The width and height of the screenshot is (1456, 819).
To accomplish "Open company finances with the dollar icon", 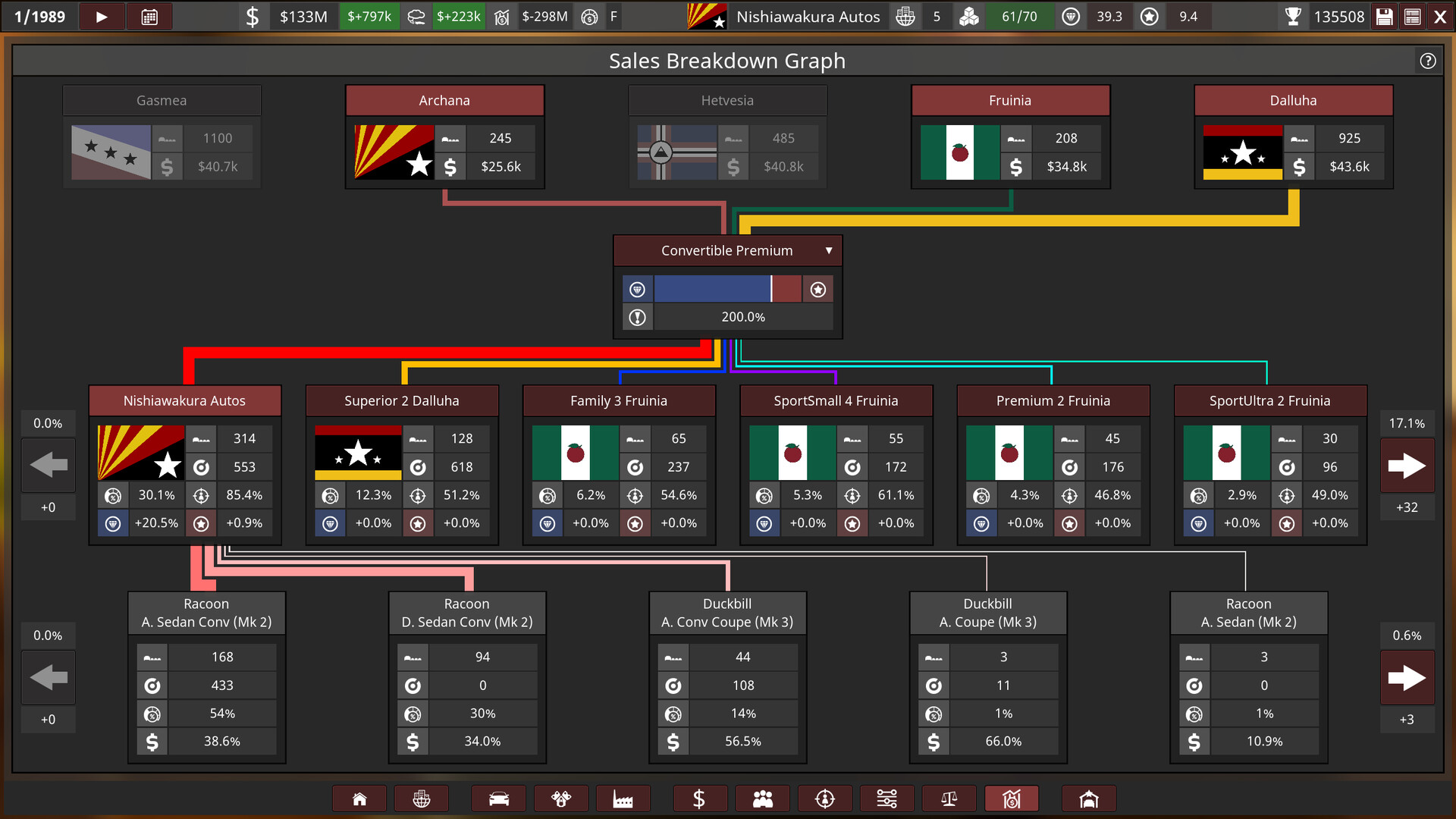I will pyautogui.click(x=700, y=798).
